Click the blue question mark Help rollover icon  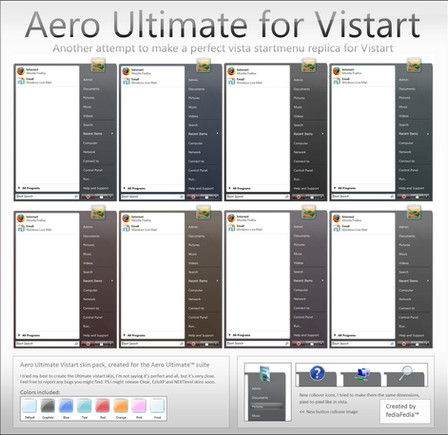317,373
